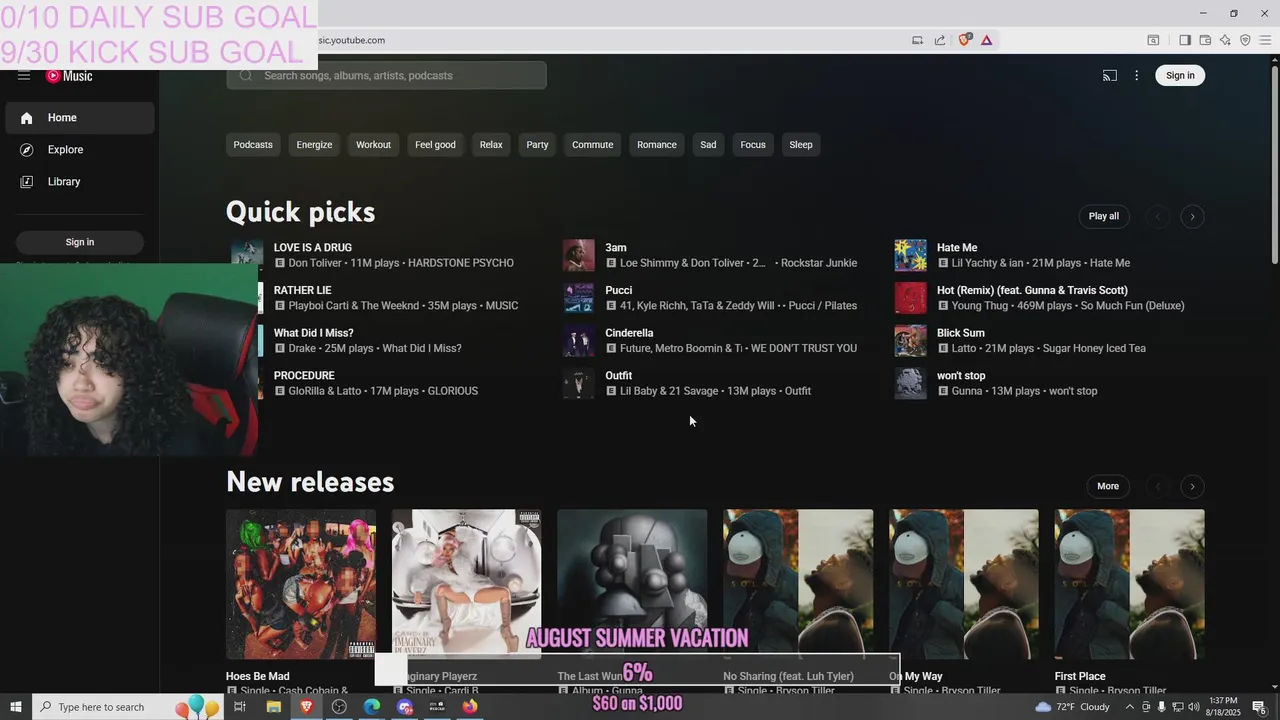Select the Sleep mood chip
Image resolution: width=1280 pixels, height=720 pixels.
801,145
